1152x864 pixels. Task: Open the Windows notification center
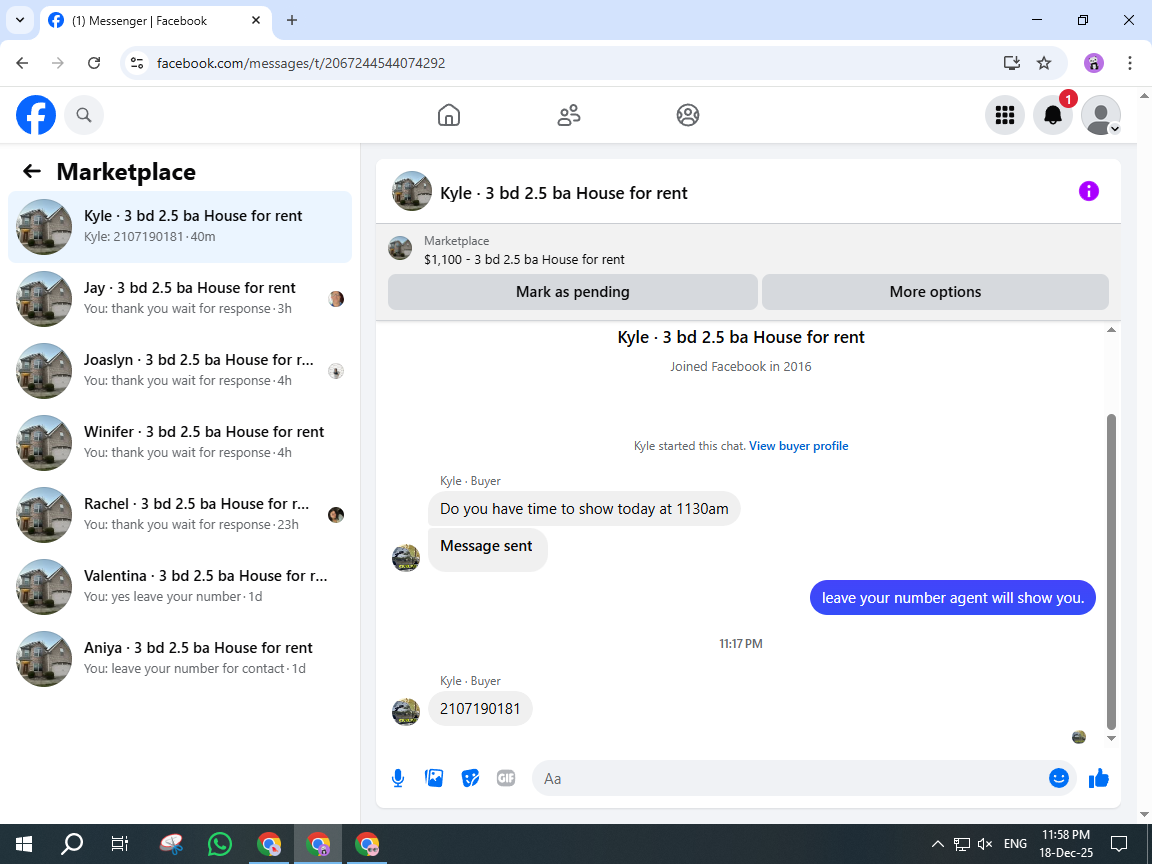pos(1119,844)
